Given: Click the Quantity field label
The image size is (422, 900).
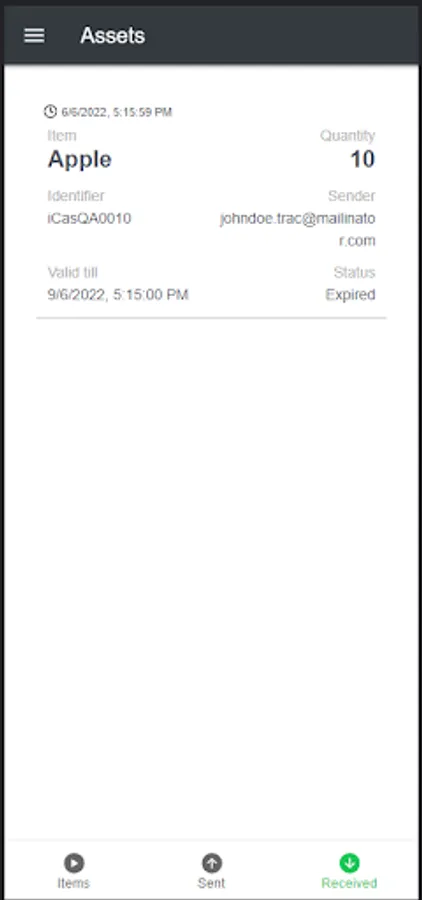Looking at the screenshot, I should [x=347, y=136].
